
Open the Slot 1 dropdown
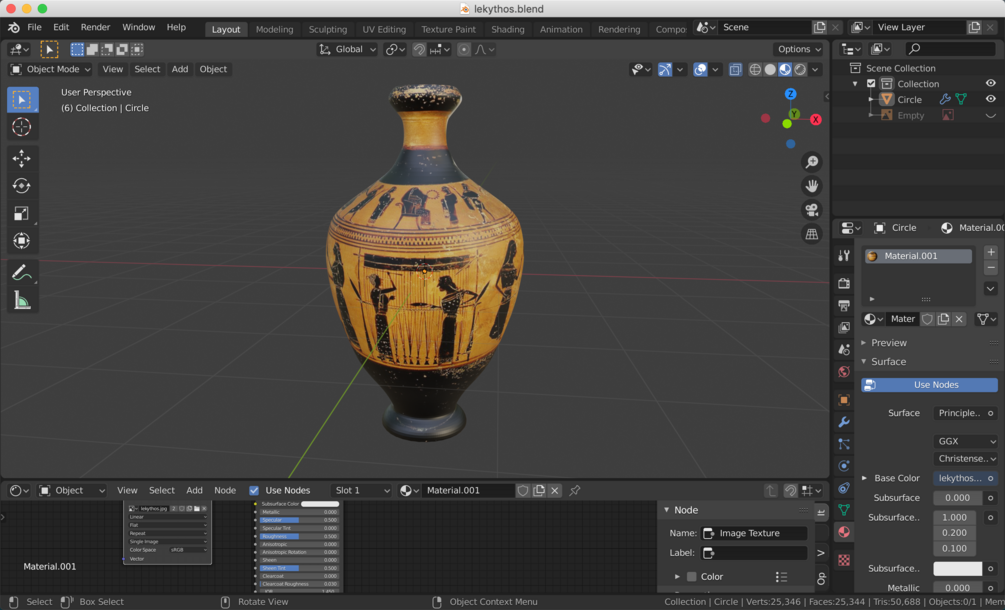361,491
